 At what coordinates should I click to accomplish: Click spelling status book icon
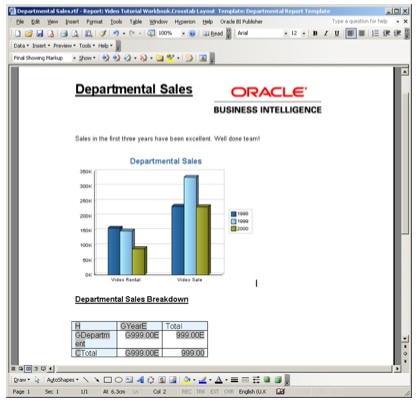pos(280,391)
